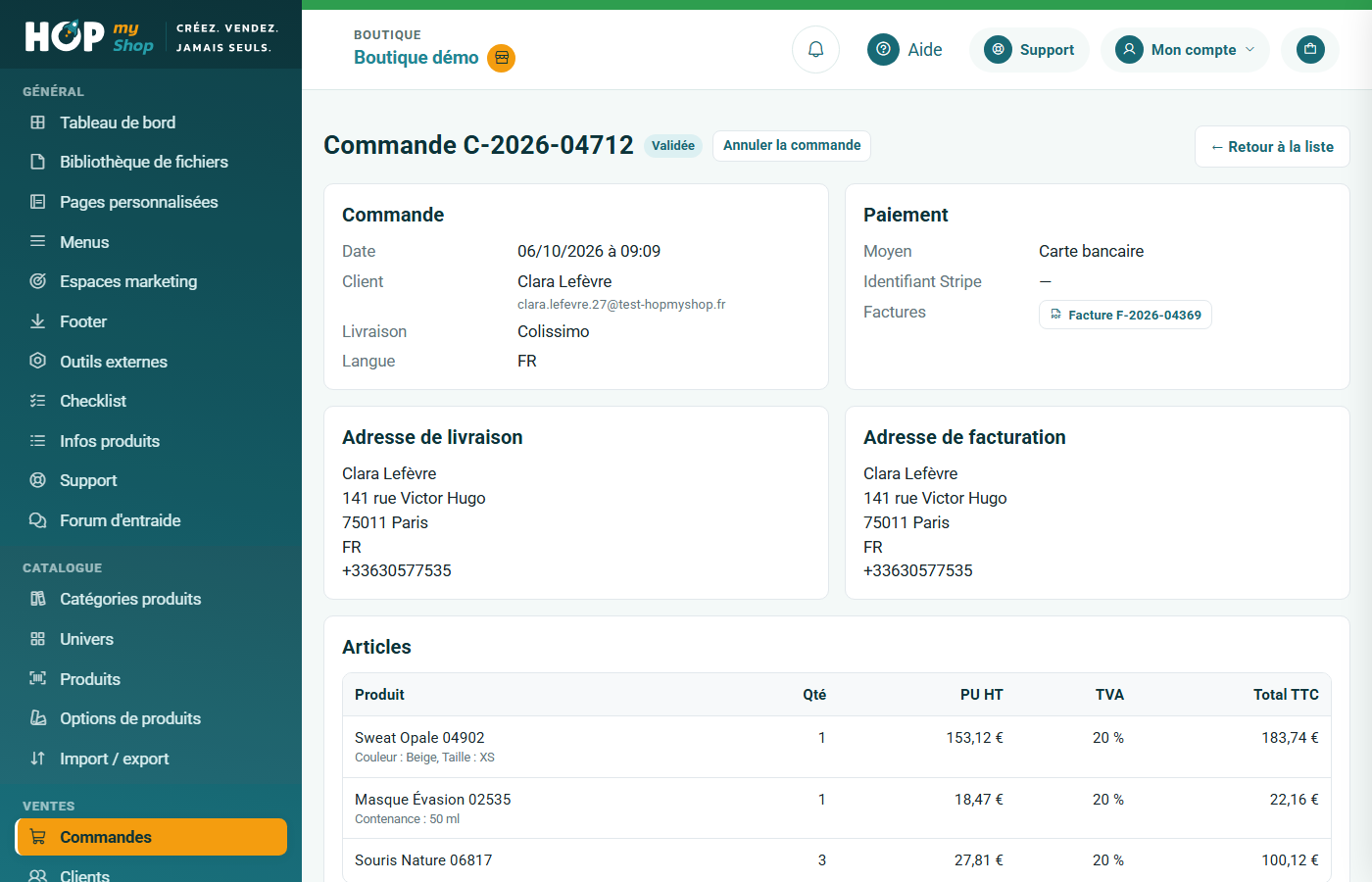This screenshot has height=882, width=1372.
Task: Click the Support button in the header
Action: (x=1029, y=50)
